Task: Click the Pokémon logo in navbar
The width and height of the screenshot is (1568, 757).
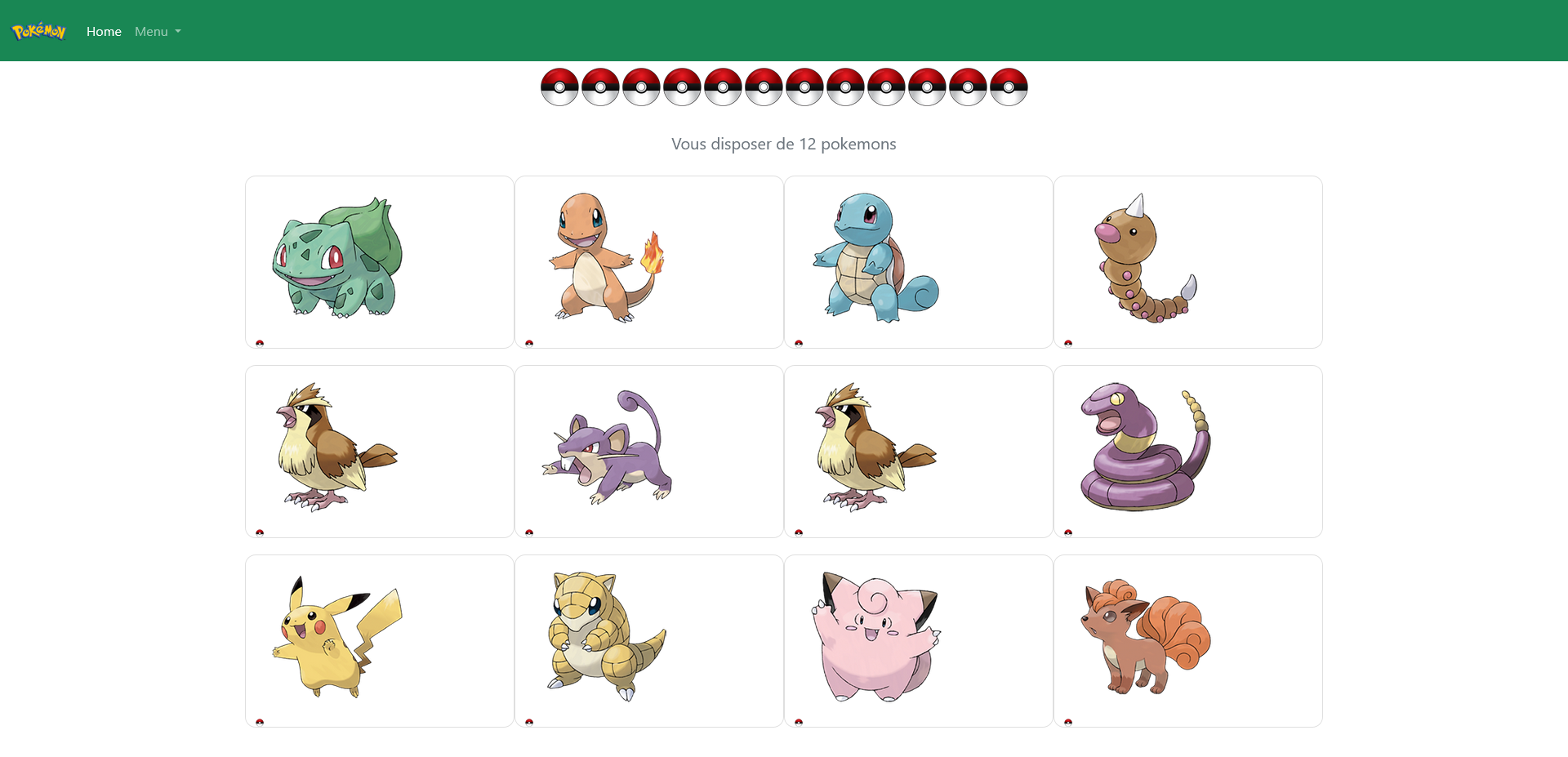Action: coord(38,31)
